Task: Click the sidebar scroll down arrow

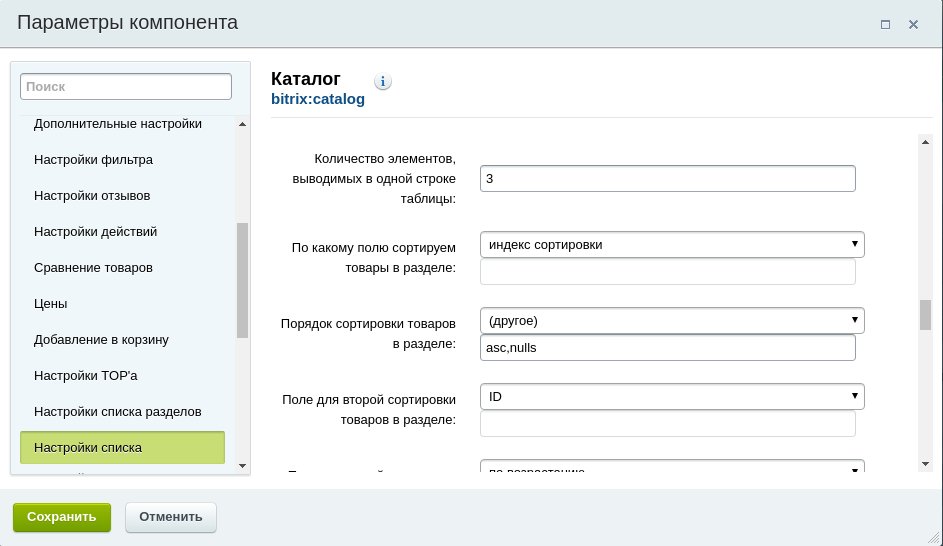Action: (242, 465)
